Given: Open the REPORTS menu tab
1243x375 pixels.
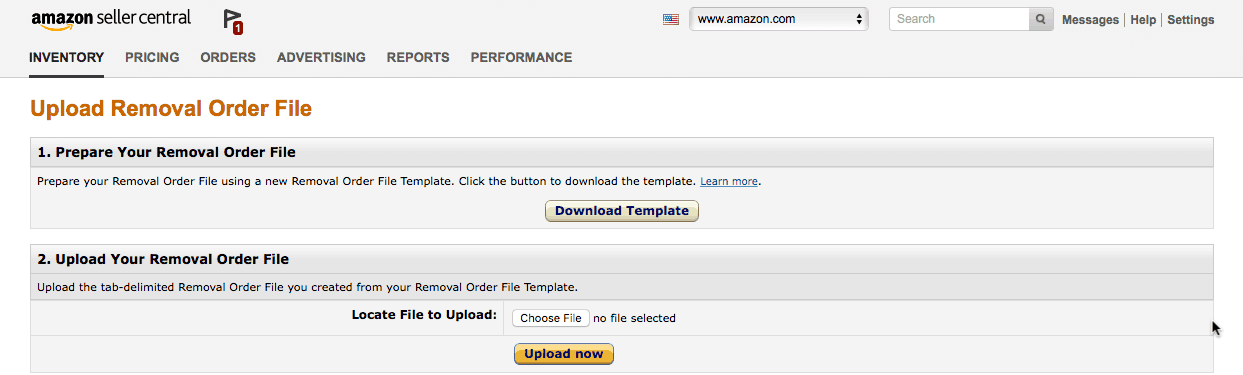Looking at the screenshot, I should [418, 58].
